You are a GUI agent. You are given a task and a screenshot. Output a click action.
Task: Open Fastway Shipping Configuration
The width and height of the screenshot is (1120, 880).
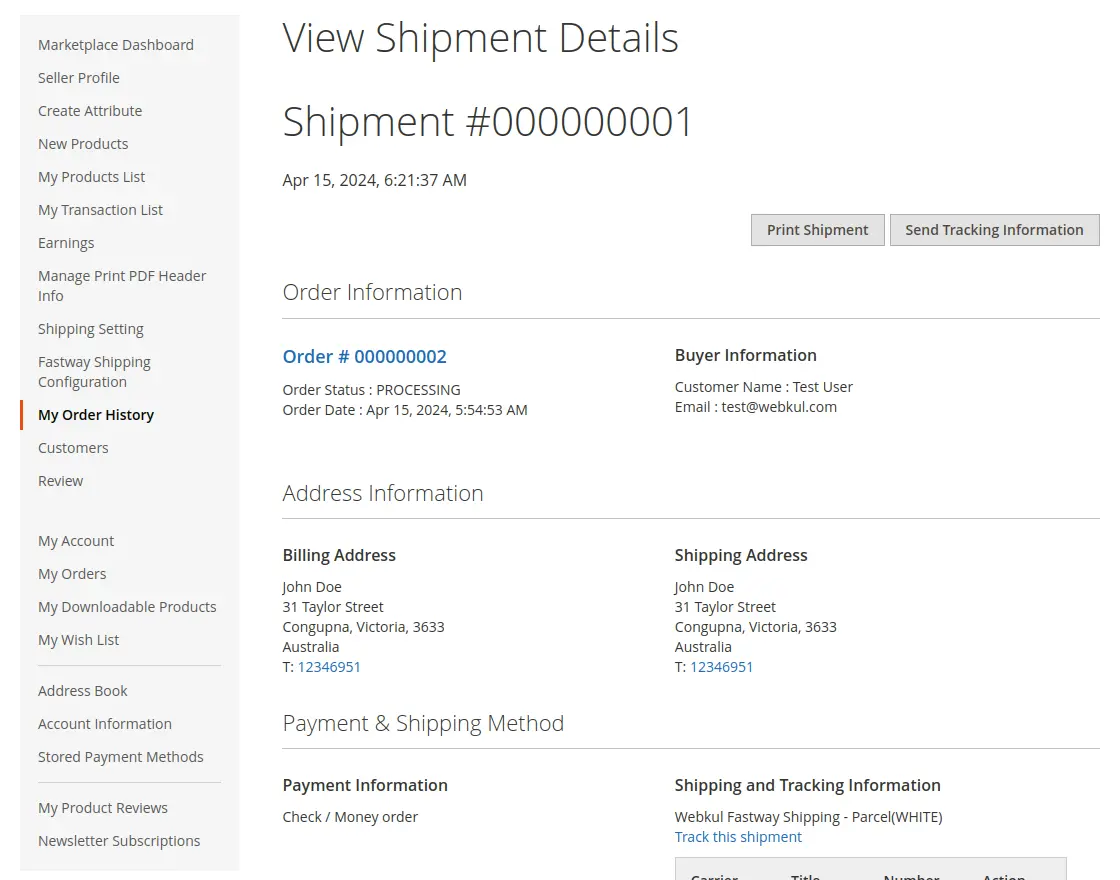point(94,371)
